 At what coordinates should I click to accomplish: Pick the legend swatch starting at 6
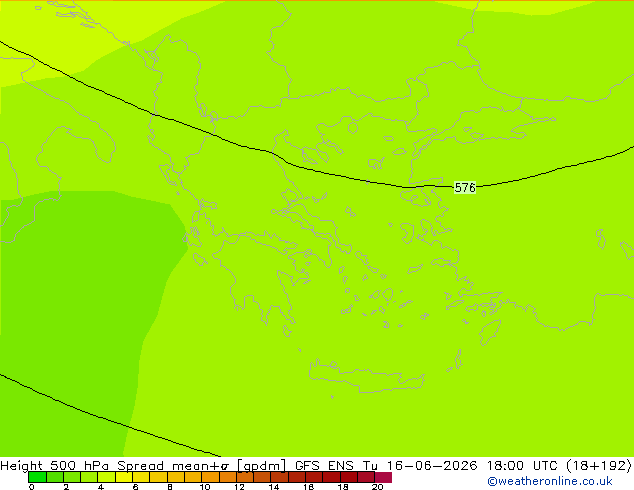(141, 477)
